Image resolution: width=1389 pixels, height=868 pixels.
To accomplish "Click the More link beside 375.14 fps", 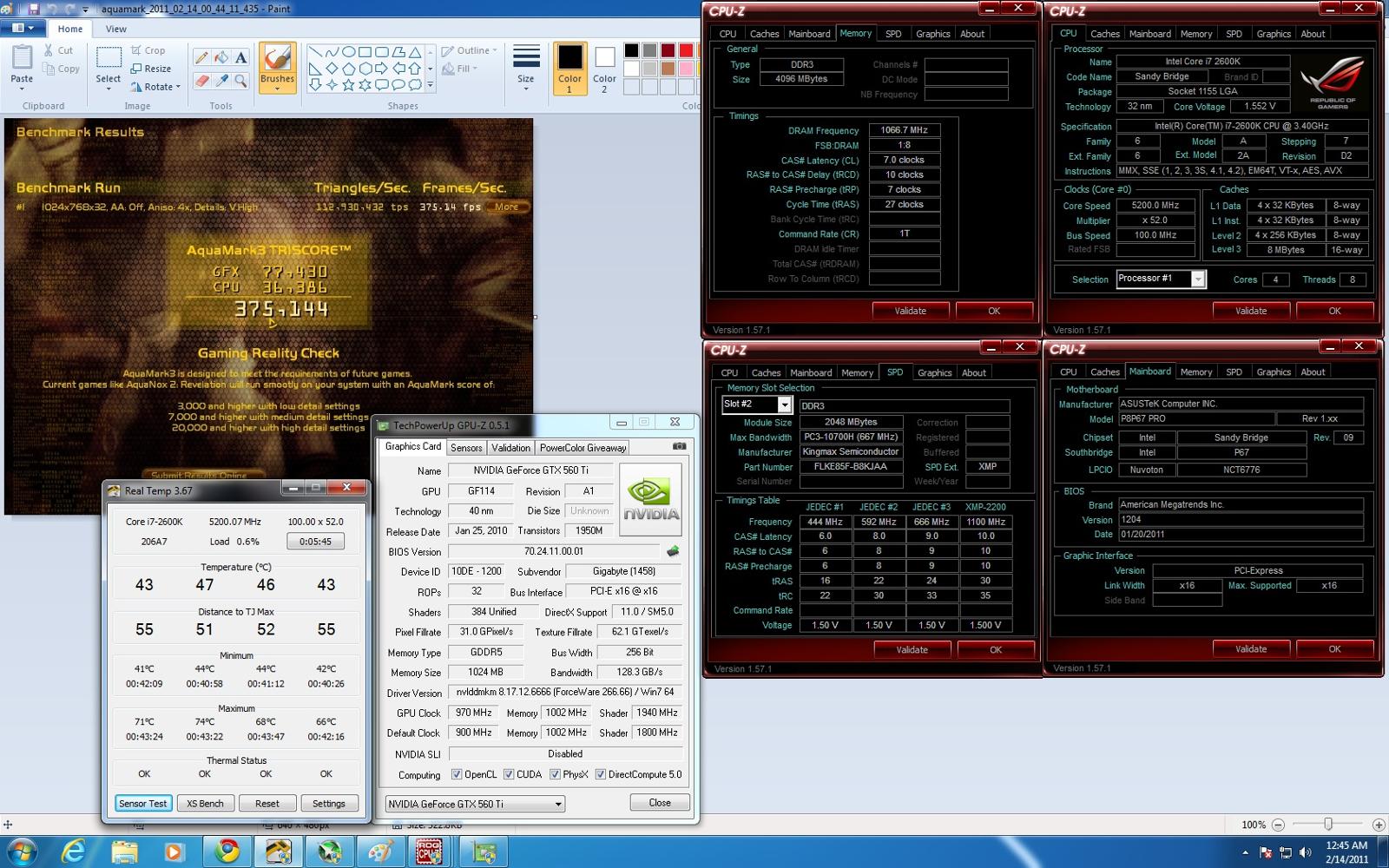I will click(x=507, y=207).
